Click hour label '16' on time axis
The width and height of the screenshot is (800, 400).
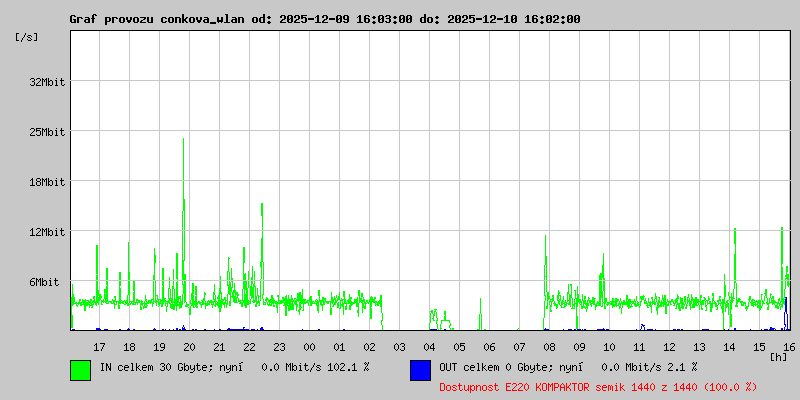[x=788, y=347]
